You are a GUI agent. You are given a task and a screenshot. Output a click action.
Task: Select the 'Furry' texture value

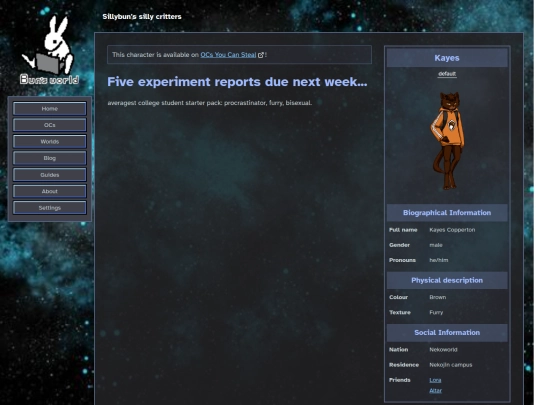click(x=436, y=312)
